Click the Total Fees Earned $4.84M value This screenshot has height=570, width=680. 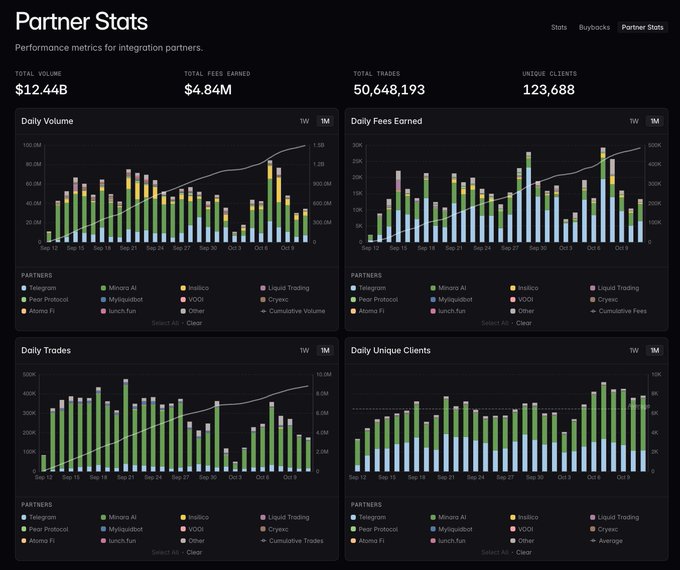point(208,90)
